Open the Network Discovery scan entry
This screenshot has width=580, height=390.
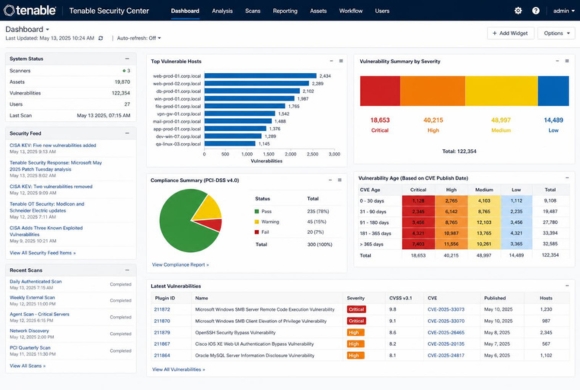click(x=29, y=331)
